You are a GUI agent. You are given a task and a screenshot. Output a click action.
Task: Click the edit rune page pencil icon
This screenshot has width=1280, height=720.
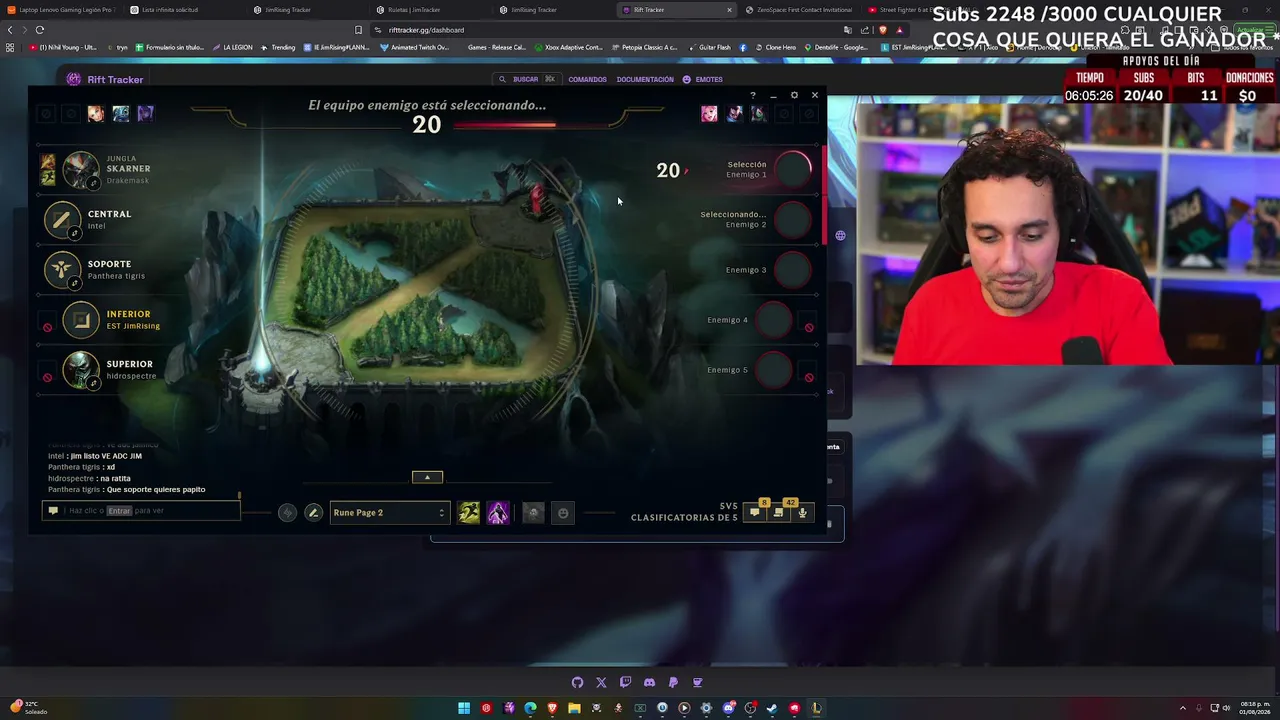pyautogui.click(x=313, y=513)
